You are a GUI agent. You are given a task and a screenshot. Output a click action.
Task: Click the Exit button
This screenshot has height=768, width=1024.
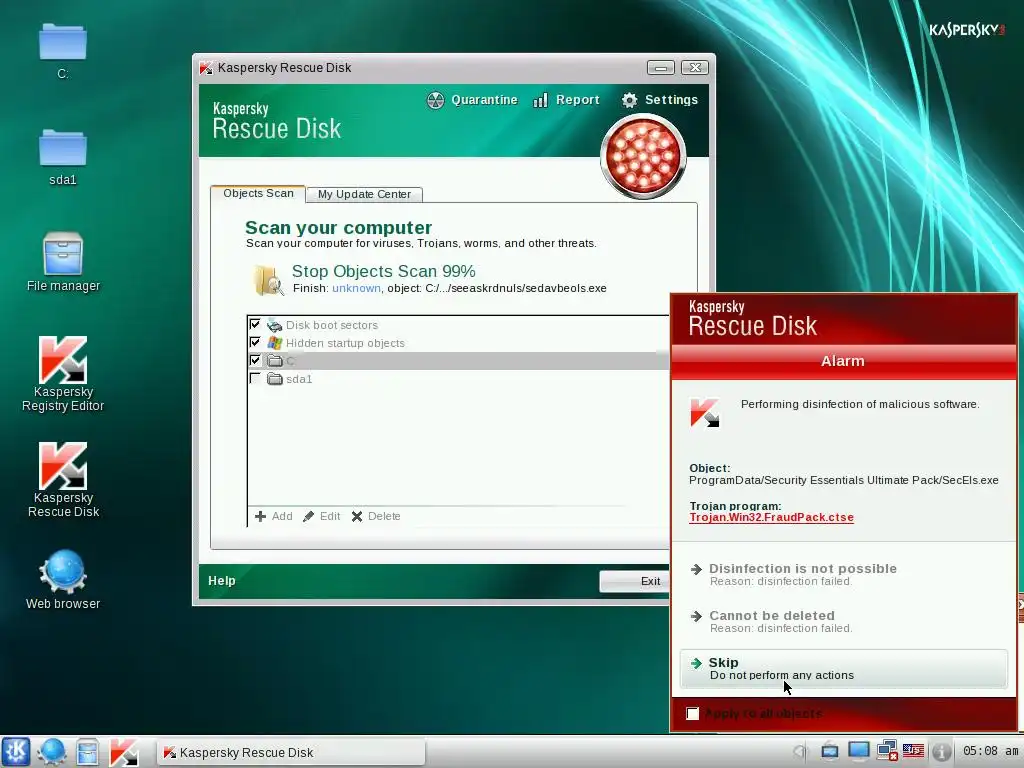pyautogui.click(x=635, y=581)
